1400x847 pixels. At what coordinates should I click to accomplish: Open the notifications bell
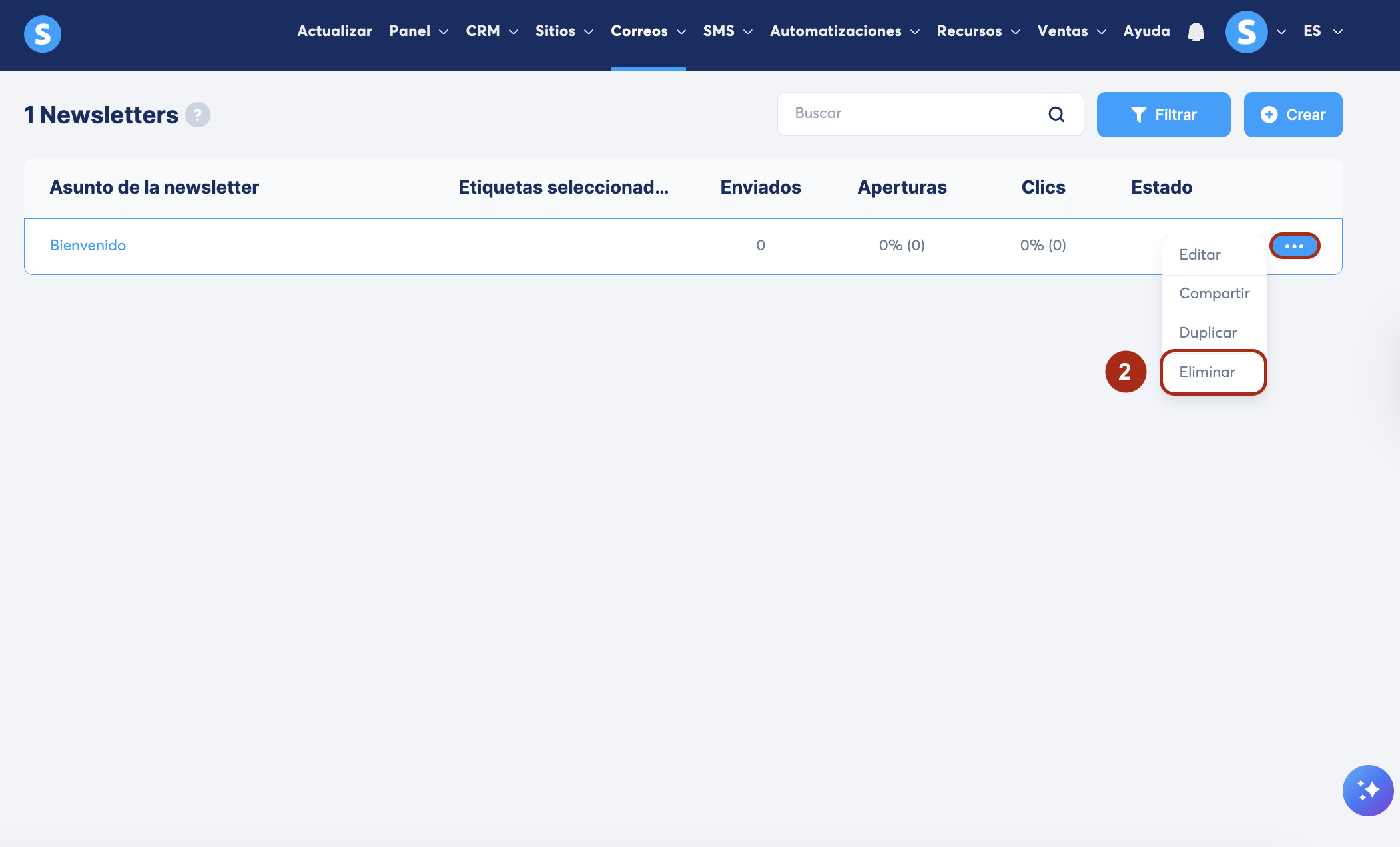point(1196,32)
